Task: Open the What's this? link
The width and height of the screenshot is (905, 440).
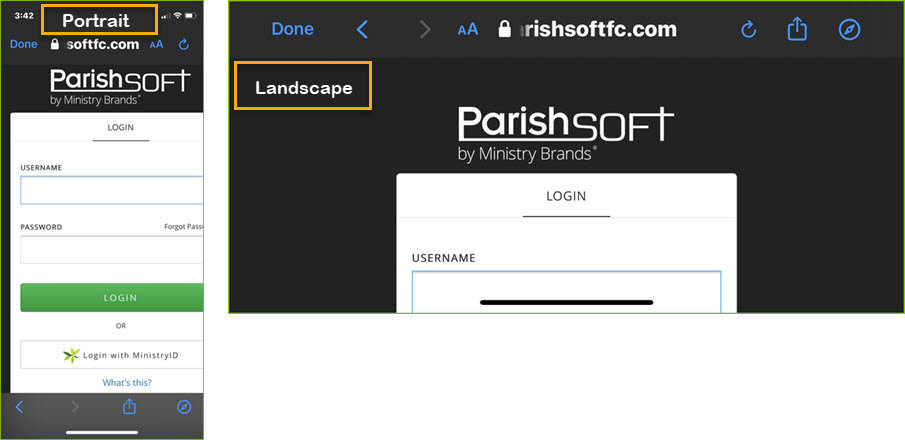Action: [x=127, y=382]
